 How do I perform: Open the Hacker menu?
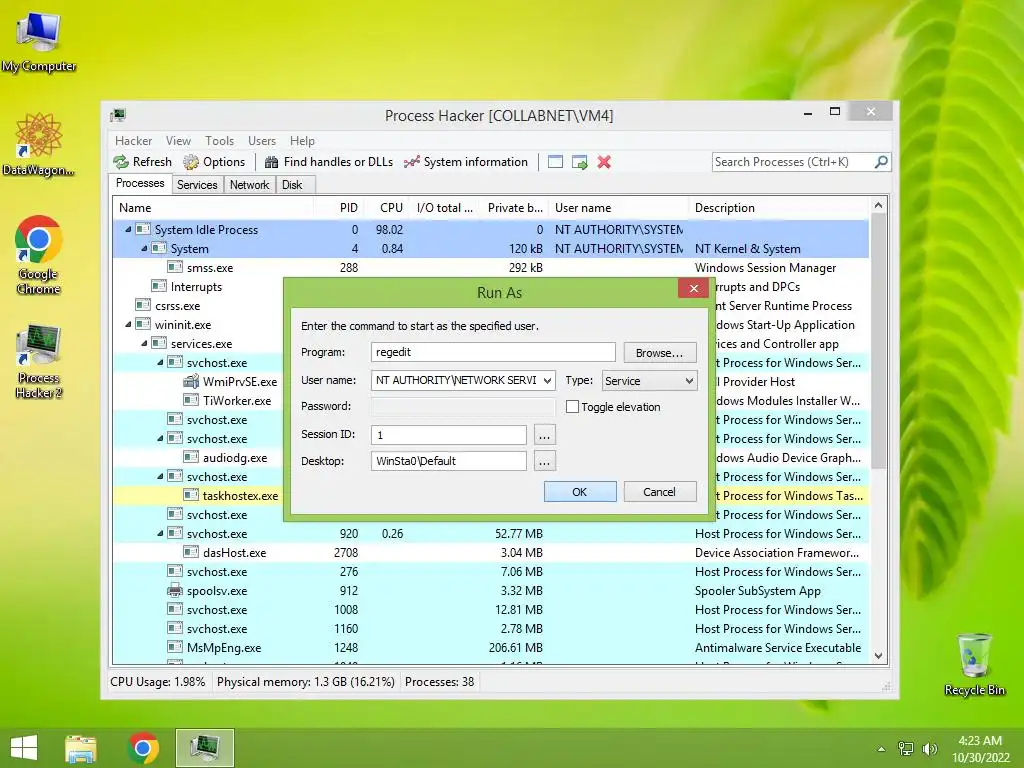tap(133, 140)
